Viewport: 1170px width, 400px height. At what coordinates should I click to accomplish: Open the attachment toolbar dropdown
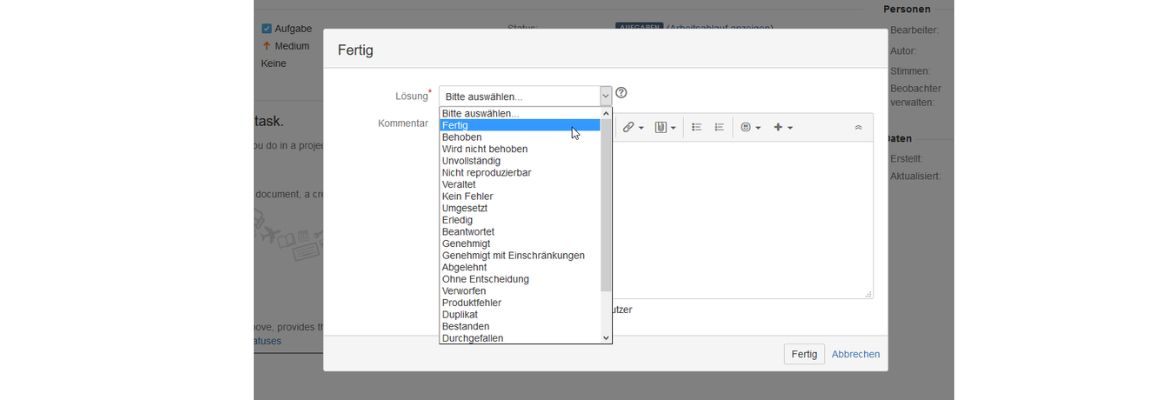pyautogui.click(x=665, y=127)
